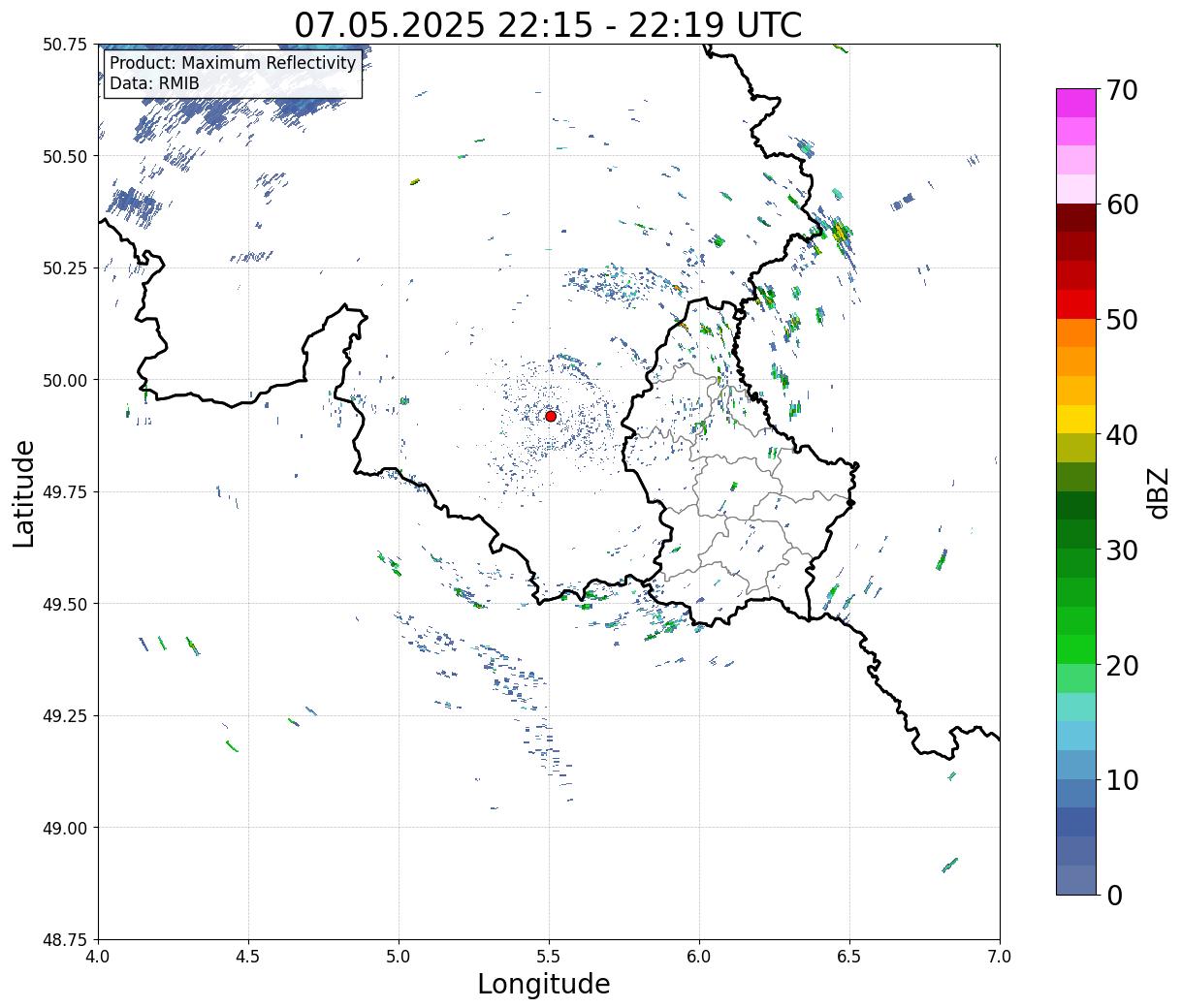Click the plot title '07.05.2025 22:15 - 22:19 UTC'

[x=549, y=24]
